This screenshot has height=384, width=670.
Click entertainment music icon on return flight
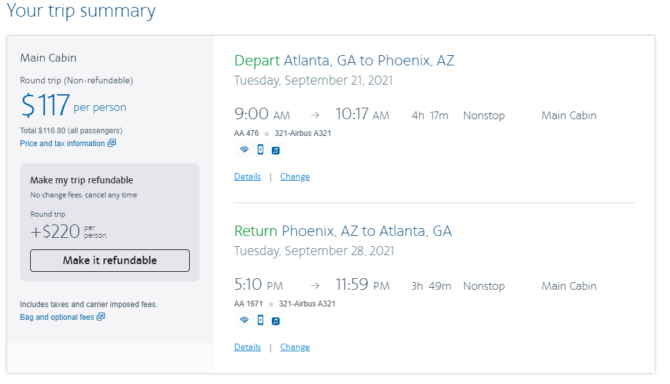click(276, 321)
